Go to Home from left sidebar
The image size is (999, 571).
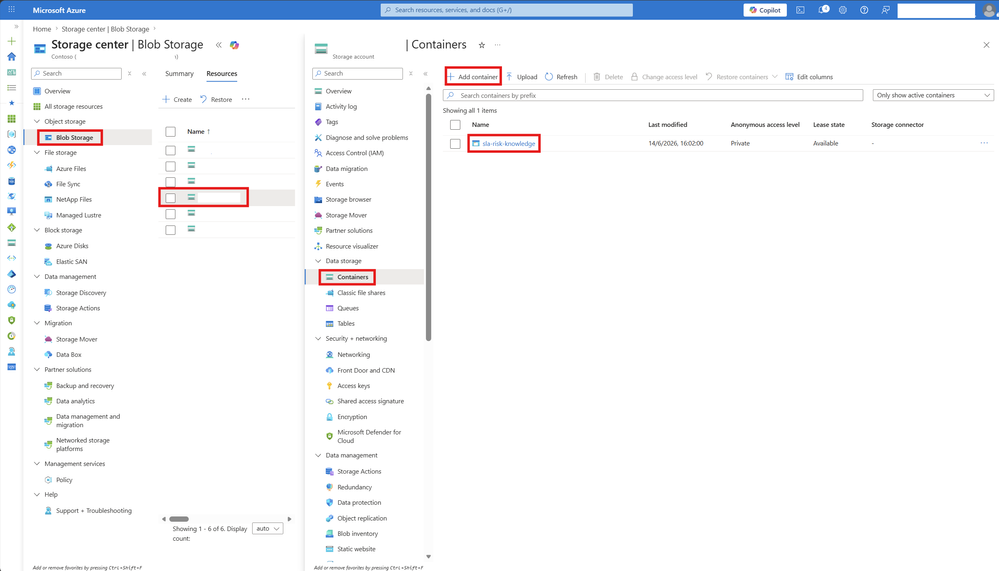click(x=11, y=57)
